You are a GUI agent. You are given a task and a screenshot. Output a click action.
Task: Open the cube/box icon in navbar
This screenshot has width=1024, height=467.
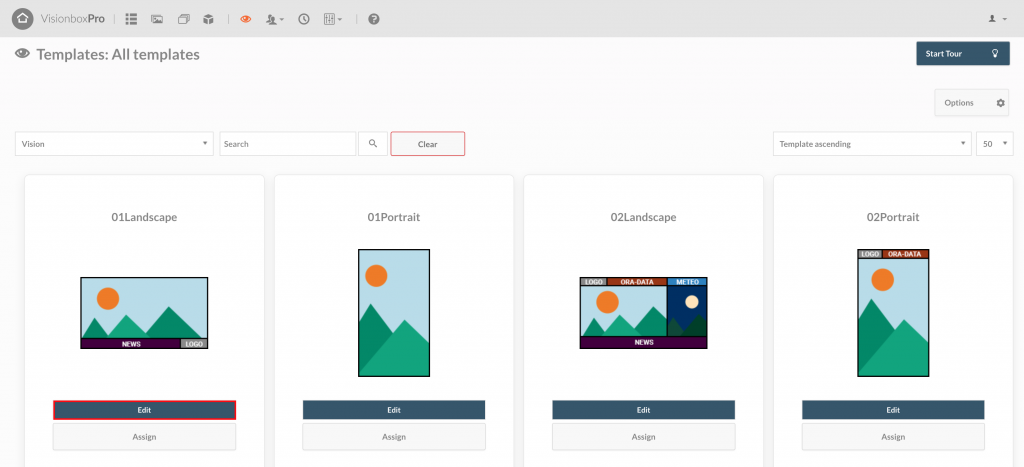[208, 19]
